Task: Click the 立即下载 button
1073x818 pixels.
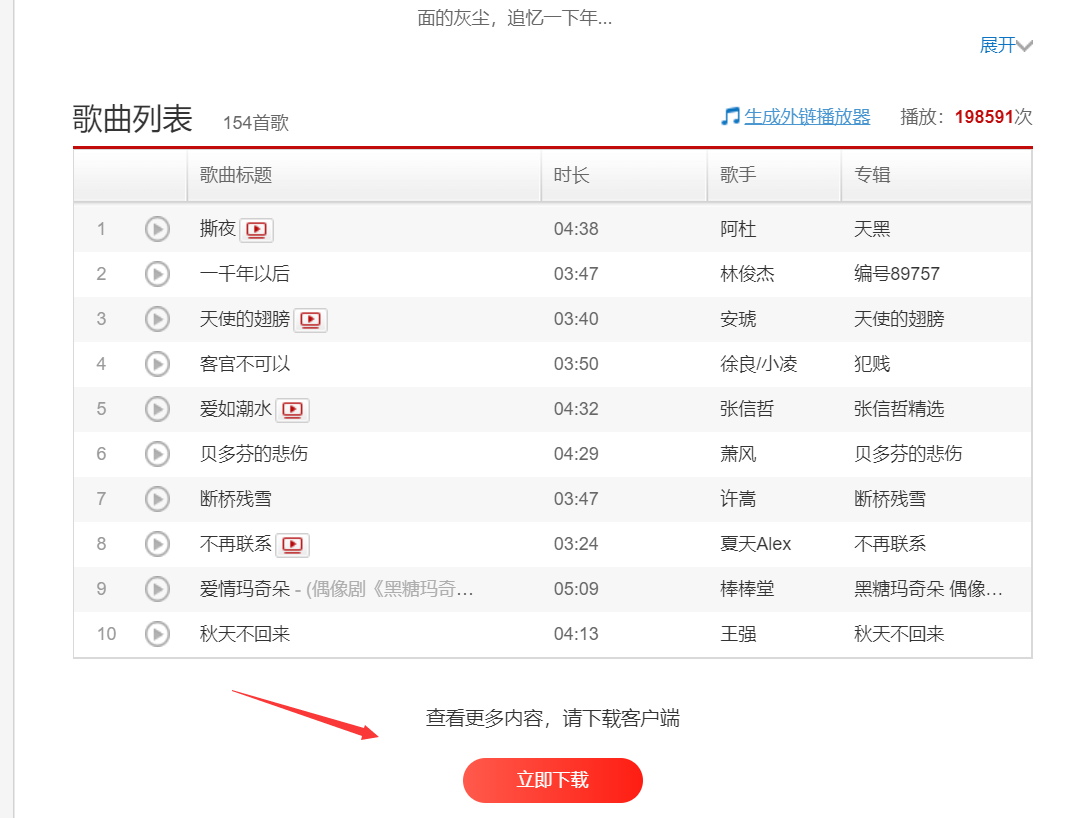Action: pos(552,781)
